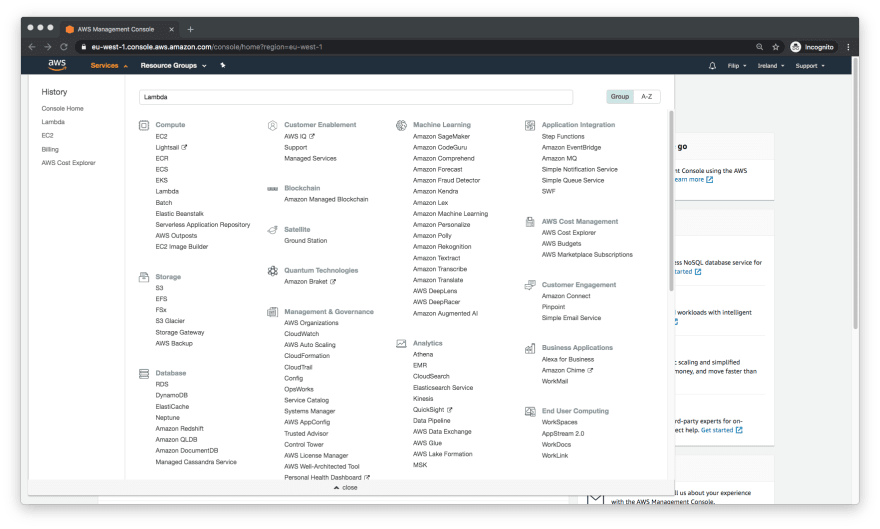Open Lambda from History list
This screenshot has width=880, height=529.
[53, 122]
